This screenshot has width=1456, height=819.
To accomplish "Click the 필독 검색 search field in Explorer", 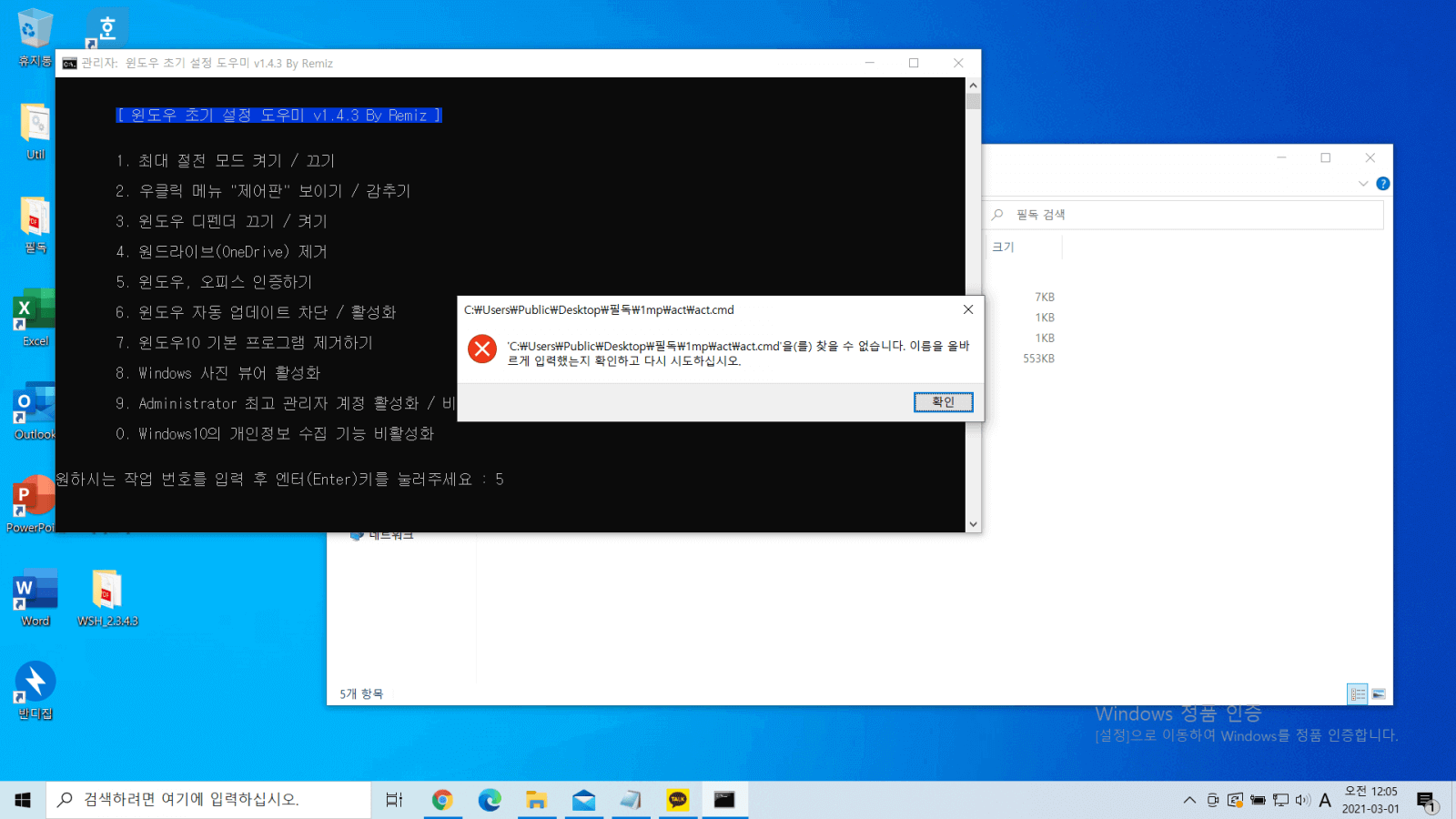I will click(1186, 215).
